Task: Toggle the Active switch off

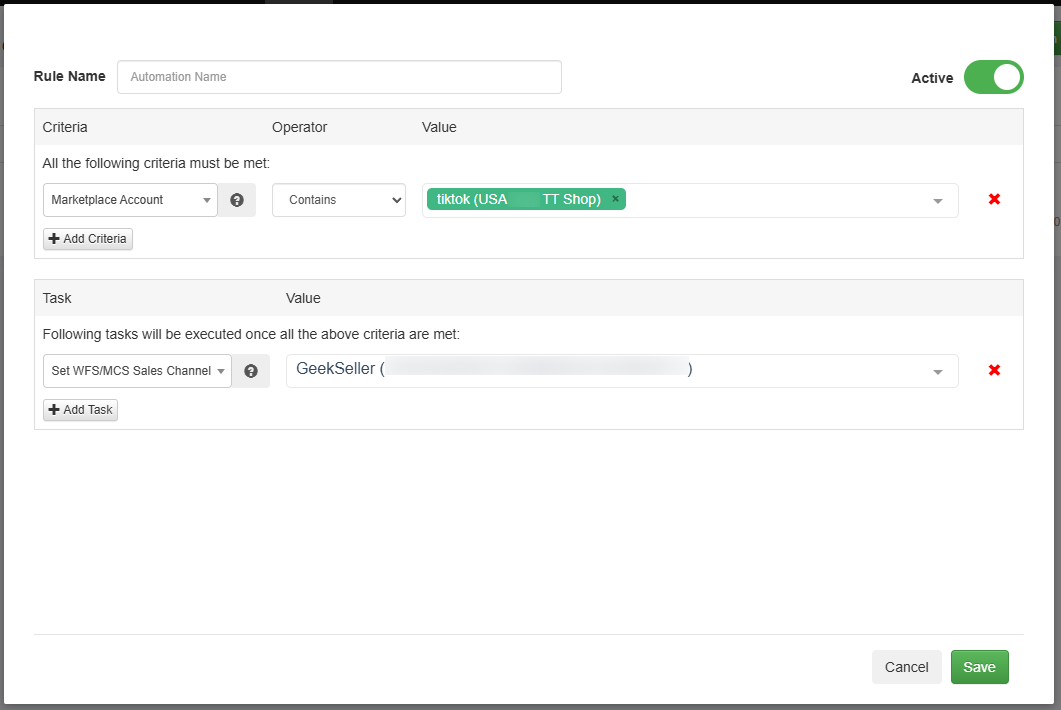Action: point(993,77)
